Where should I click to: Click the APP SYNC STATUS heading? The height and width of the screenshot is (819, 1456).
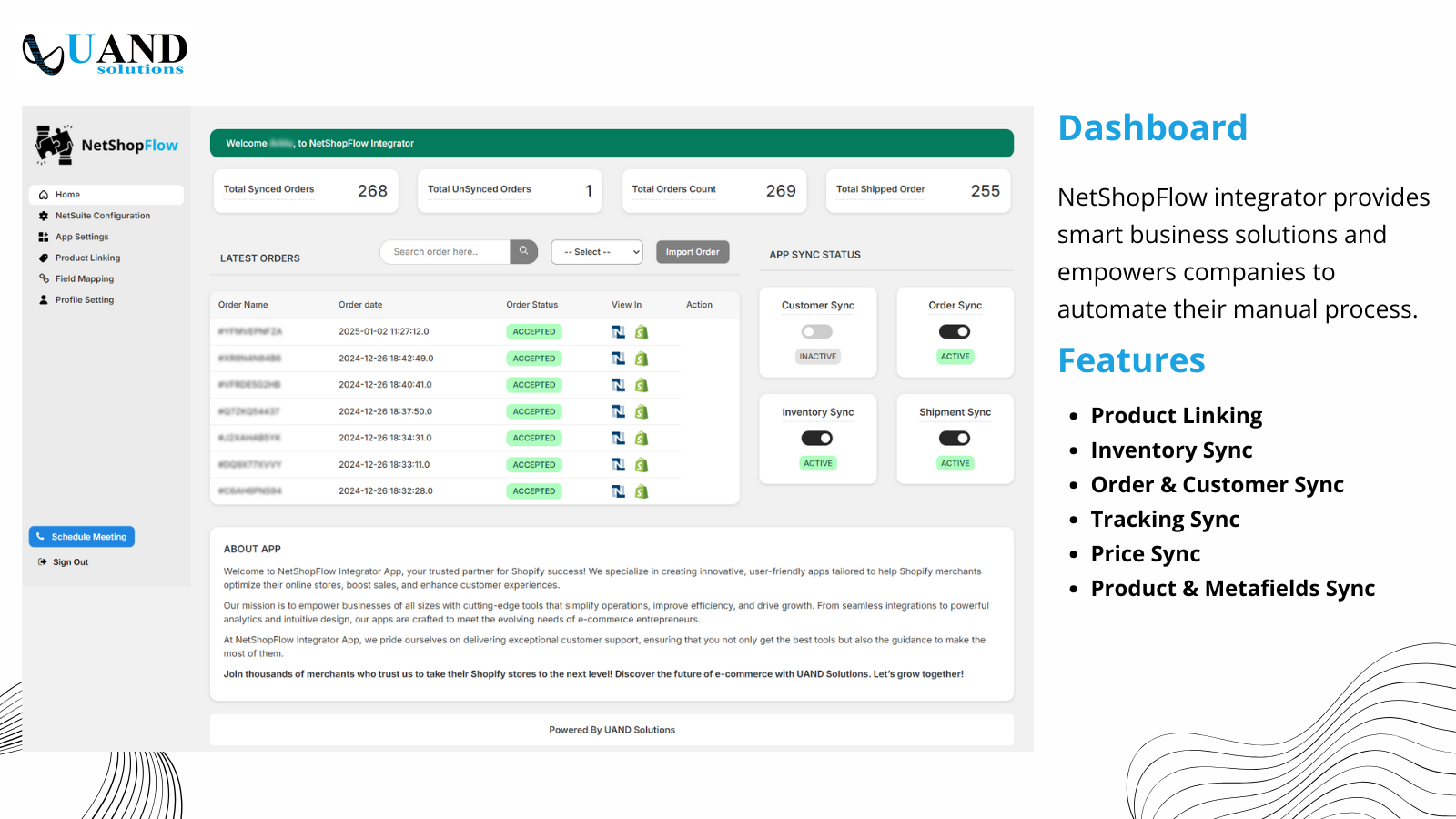(815, 255)
